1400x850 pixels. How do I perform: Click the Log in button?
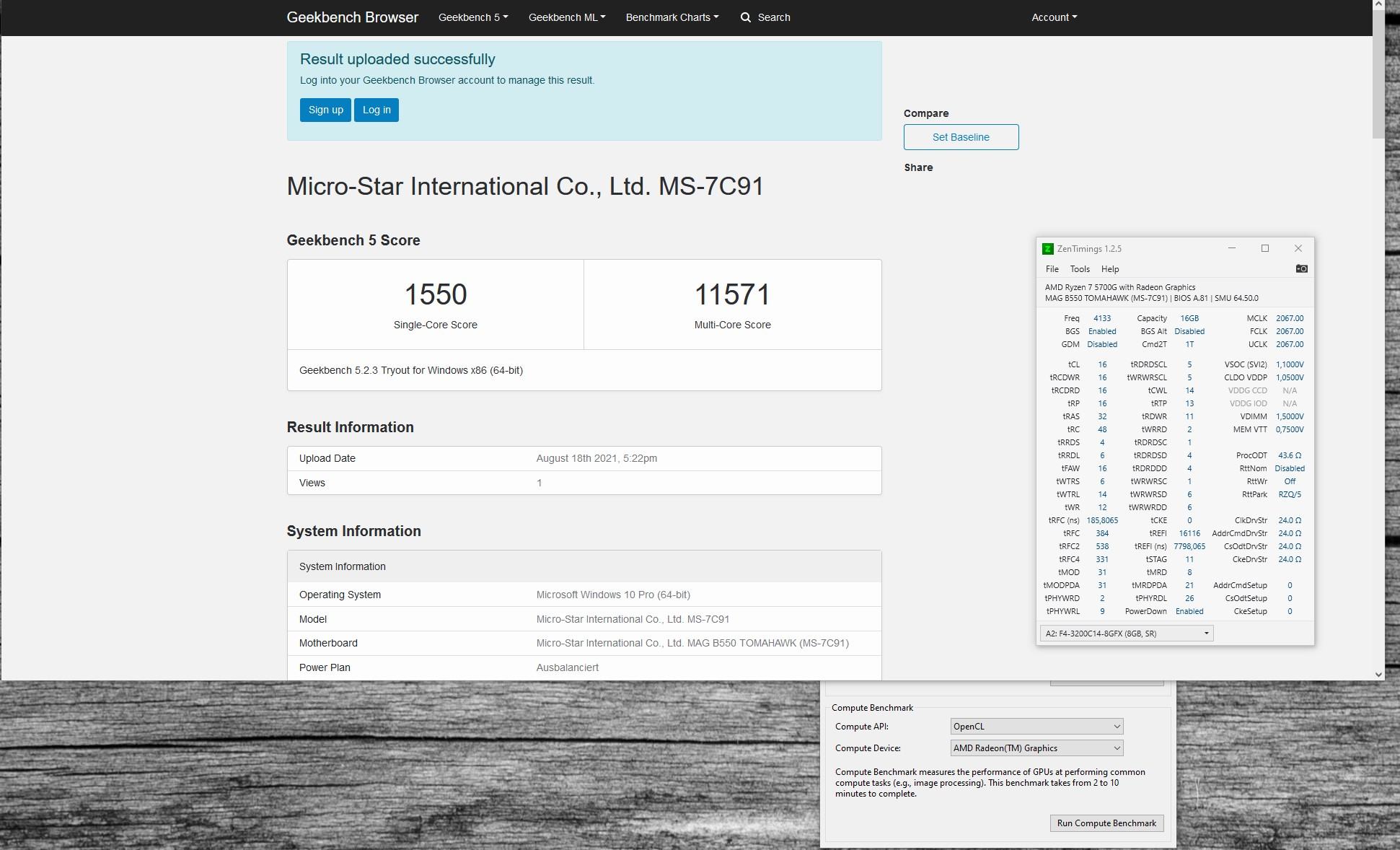(377, 110)
